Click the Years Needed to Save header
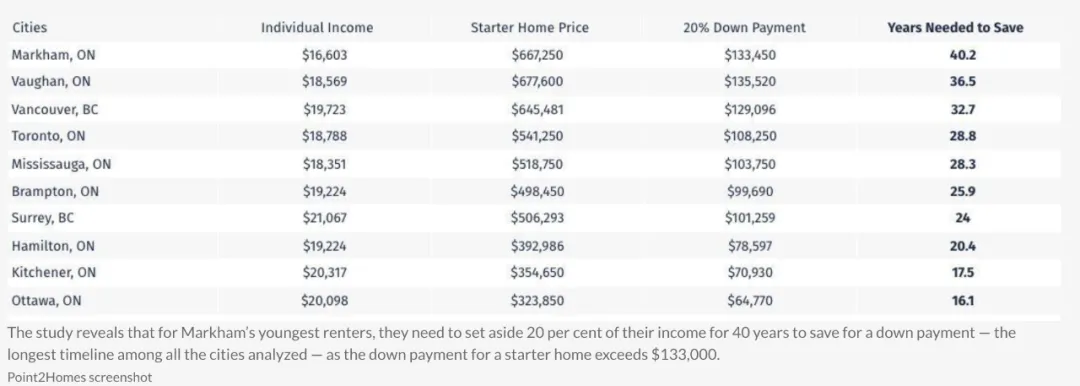This screenshot has width=1080, height=386. coord(955,28)
